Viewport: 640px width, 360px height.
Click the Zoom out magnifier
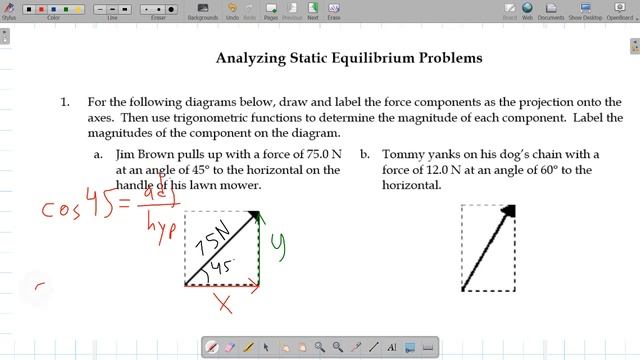(338, 347)
